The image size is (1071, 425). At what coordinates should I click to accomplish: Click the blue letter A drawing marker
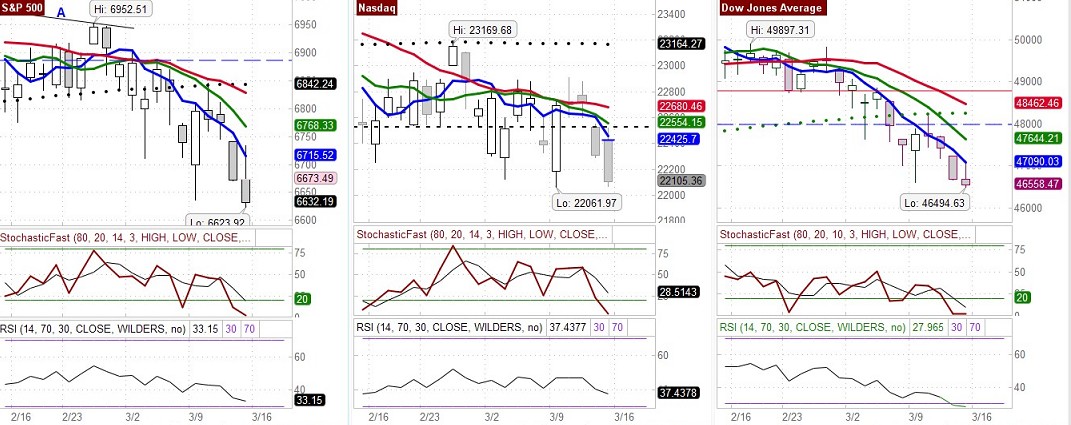(x=61, y=13)
